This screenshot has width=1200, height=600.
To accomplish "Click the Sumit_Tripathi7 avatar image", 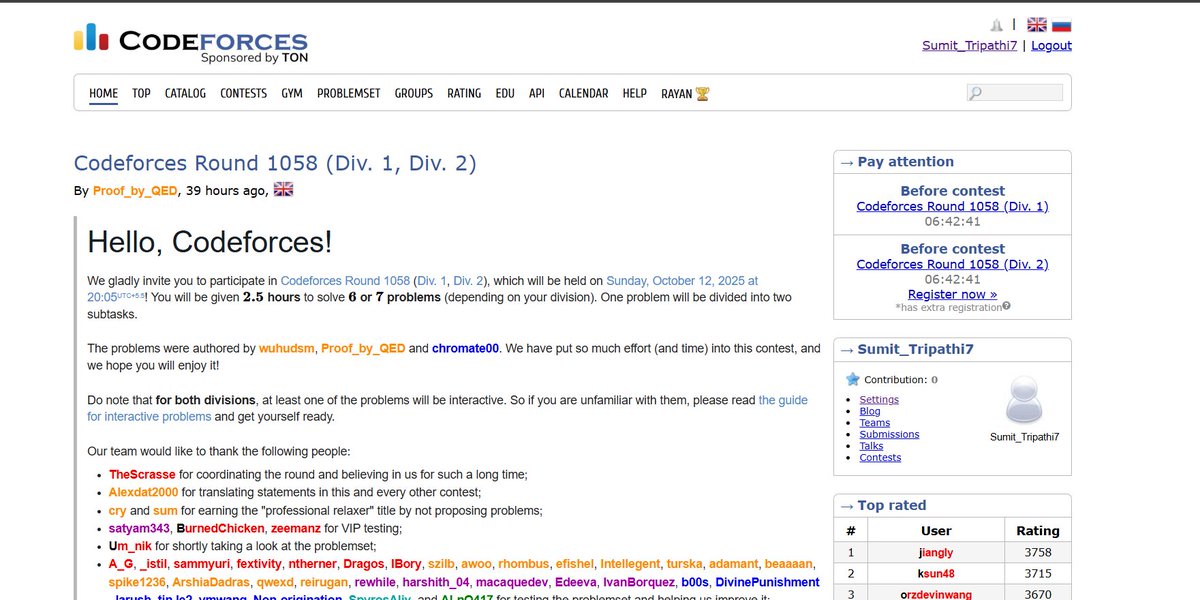I will pos(1024,401).
